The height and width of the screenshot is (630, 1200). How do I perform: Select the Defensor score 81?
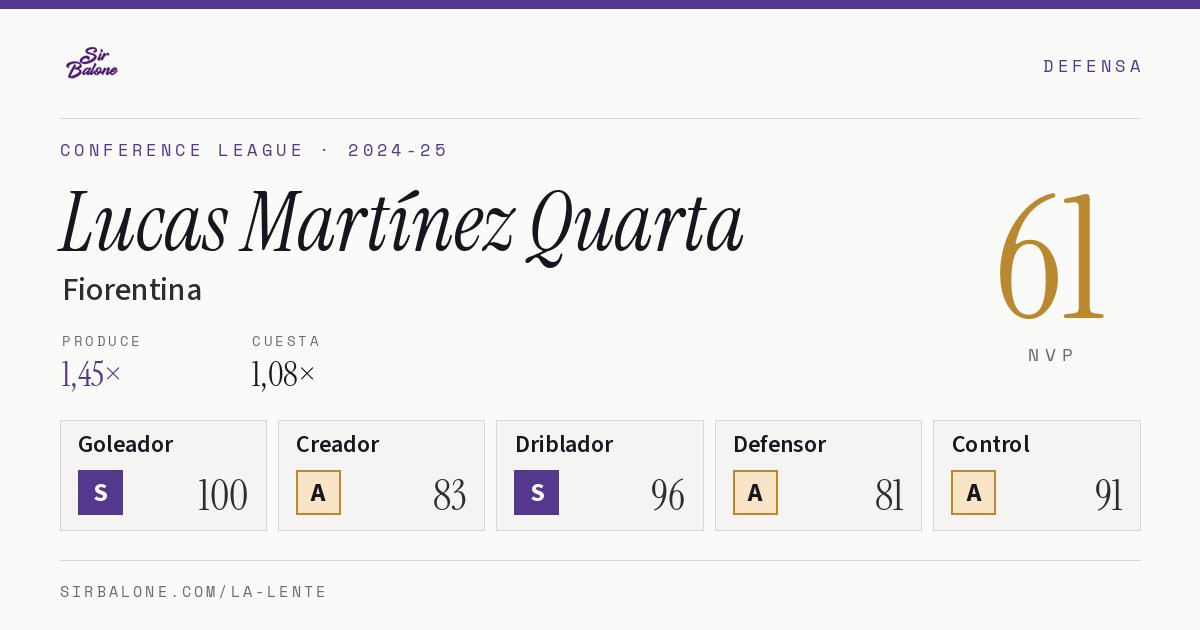pos(889,495)
